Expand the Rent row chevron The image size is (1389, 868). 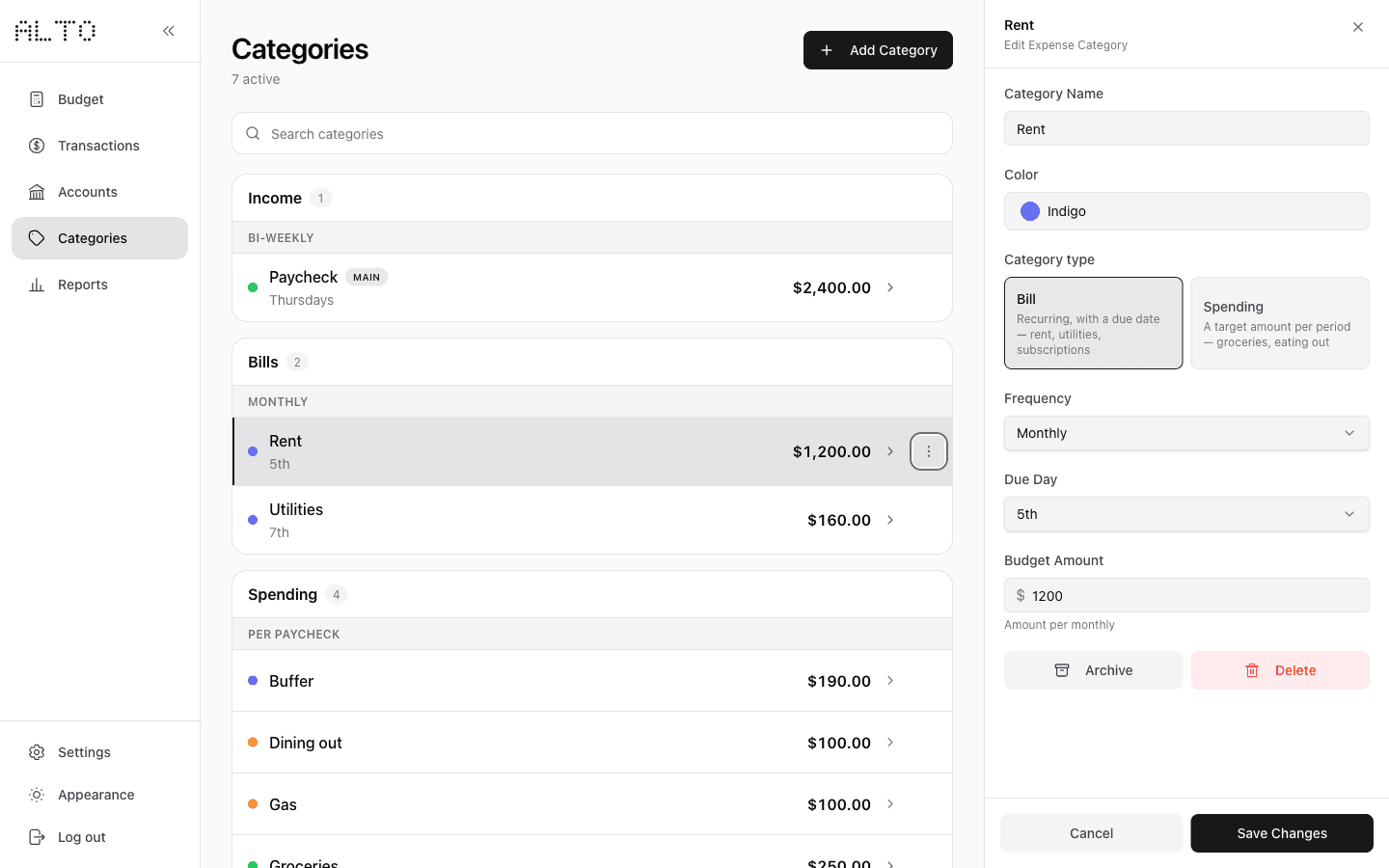coord(890,451)
